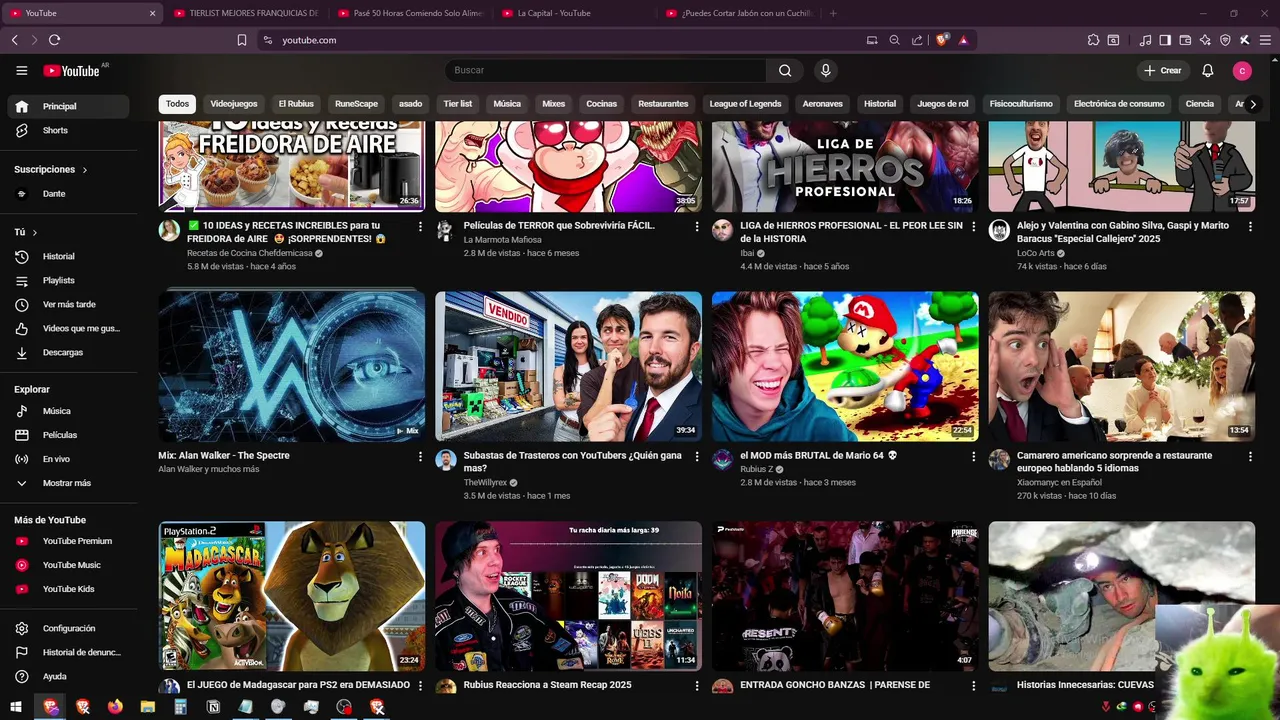1280x720 pixels.
Task: Open En vivo under Explorar
Action: click(x=68, y=459)
